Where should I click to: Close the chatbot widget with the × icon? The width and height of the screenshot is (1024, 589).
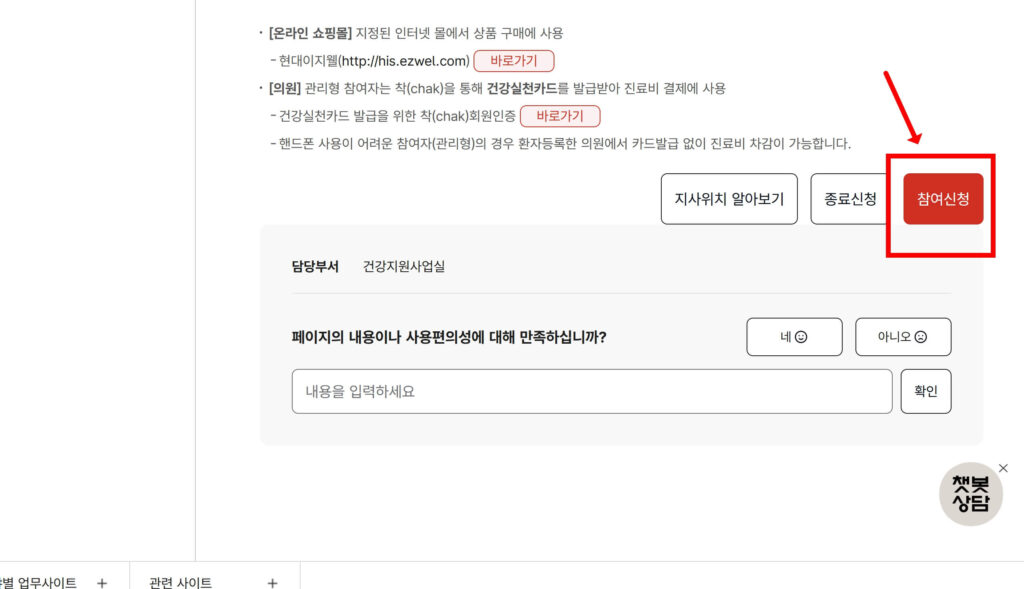1003,467
